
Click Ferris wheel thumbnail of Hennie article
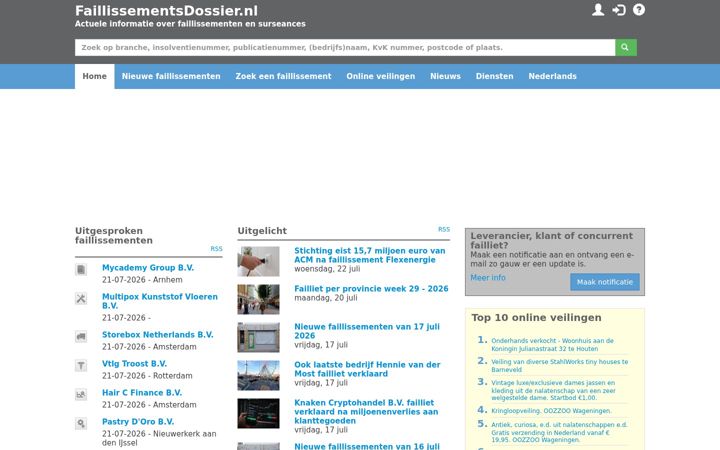click(259, 376)
